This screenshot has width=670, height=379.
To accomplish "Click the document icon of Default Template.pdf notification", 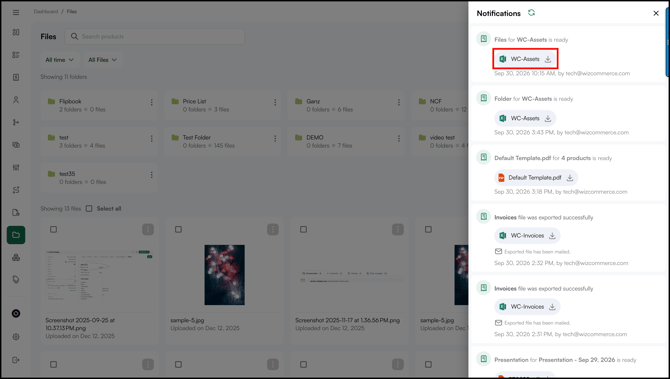I will coord(483,157).
